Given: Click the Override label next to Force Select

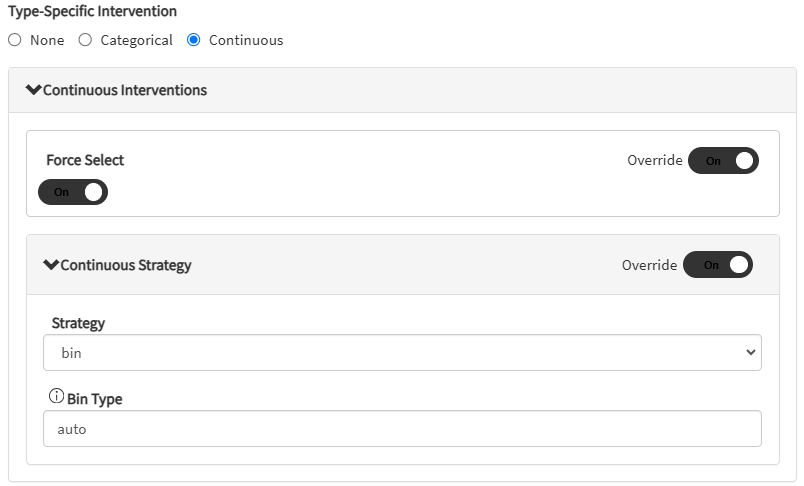Looking at the screenshot, I should pos(654,161).
